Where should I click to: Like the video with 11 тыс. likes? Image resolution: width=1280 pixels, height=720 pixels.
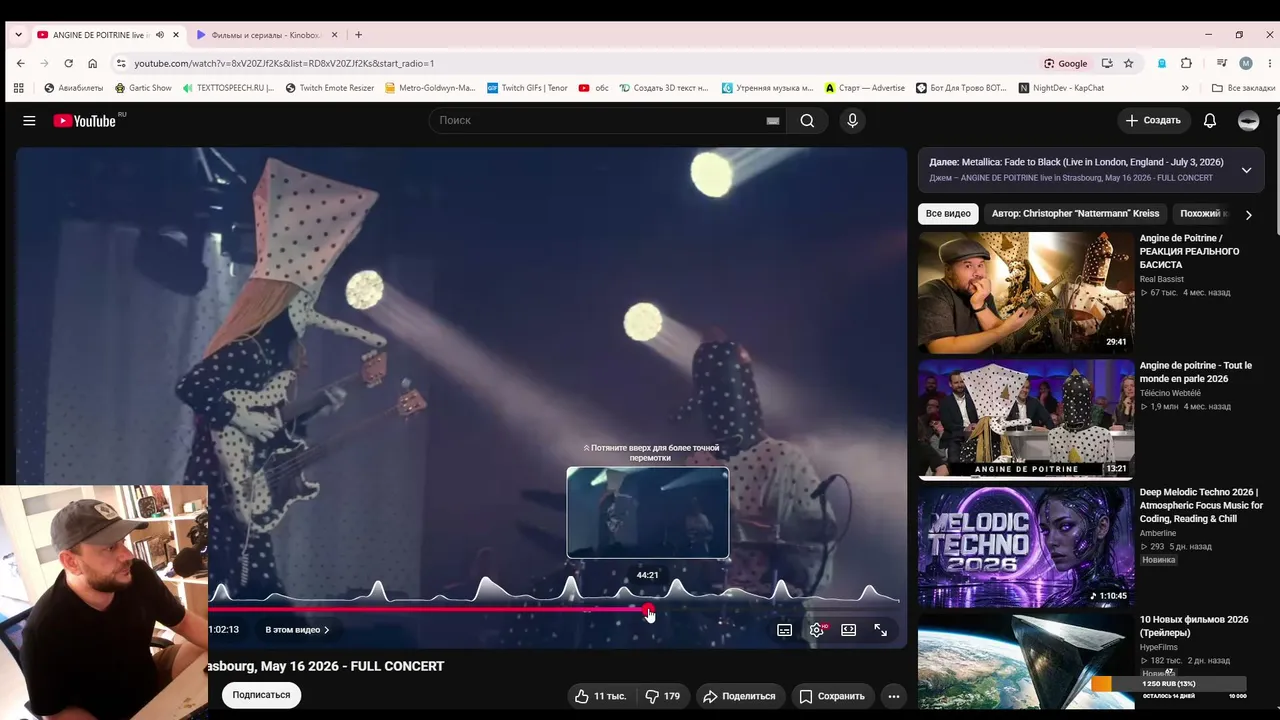[x=600, y=696]
